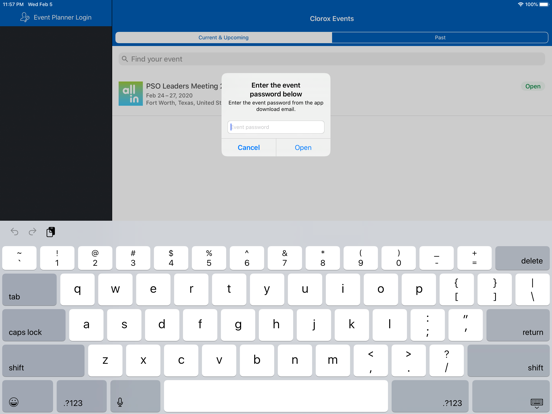
Task: Tap the letter z key
Action: pyautogui.click(x=105, y=361)
